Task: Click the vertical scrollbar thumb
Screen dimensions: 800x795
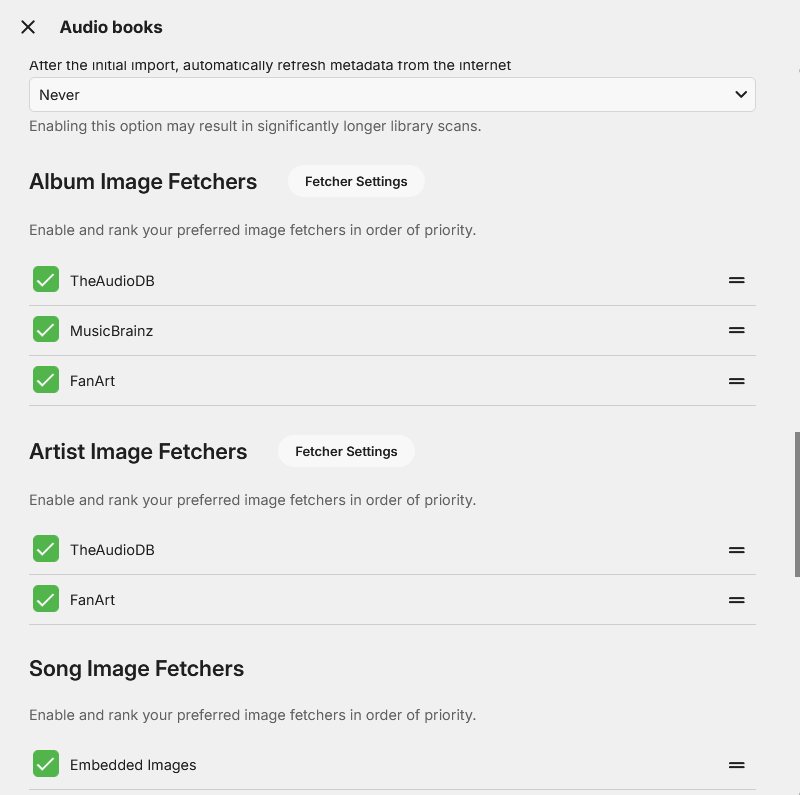Action: 797,504
